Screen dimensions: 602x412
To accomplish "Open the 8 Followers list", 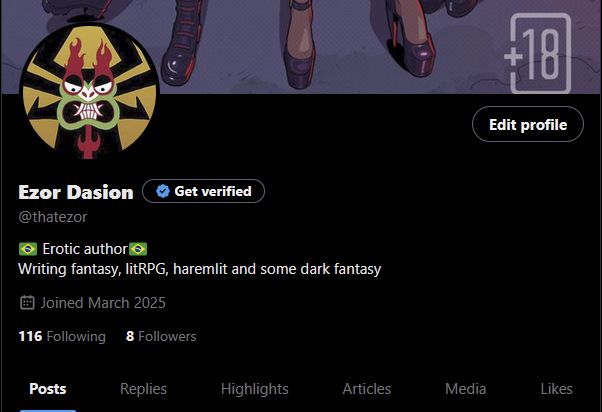I will (x=161, y=336).
